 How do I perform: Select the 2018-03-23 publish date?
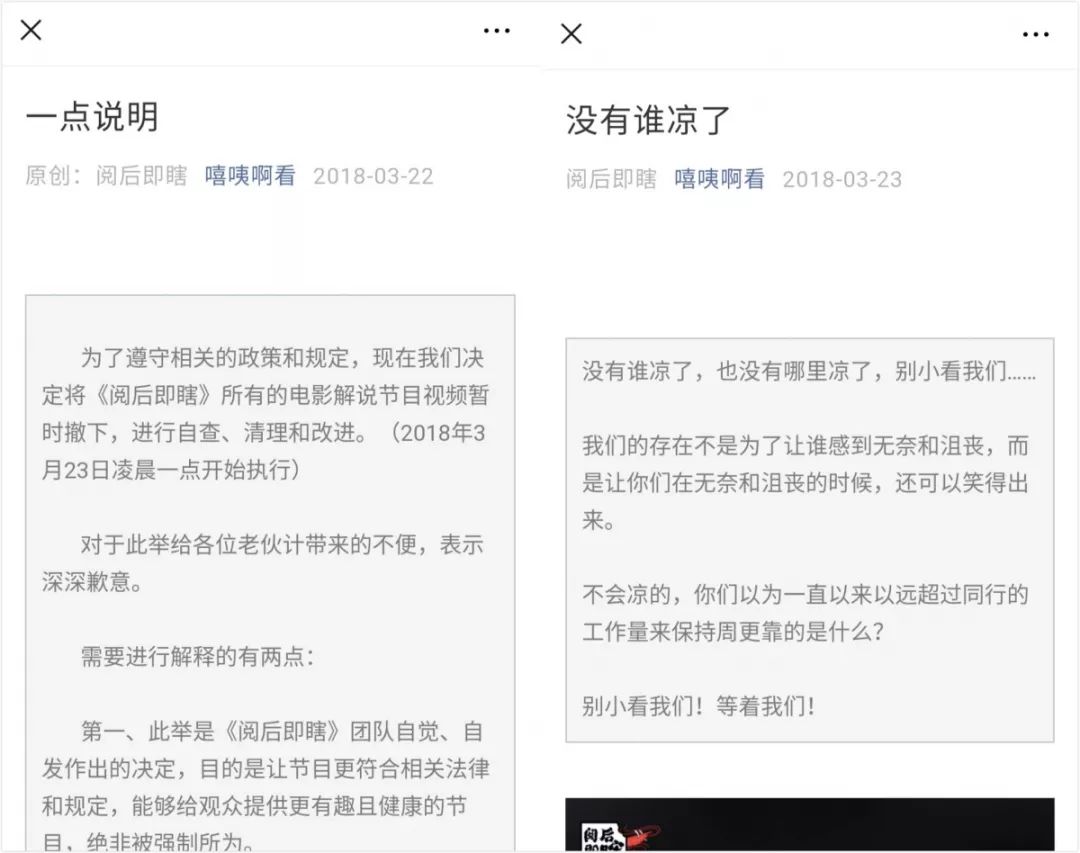tap(842, 180)
